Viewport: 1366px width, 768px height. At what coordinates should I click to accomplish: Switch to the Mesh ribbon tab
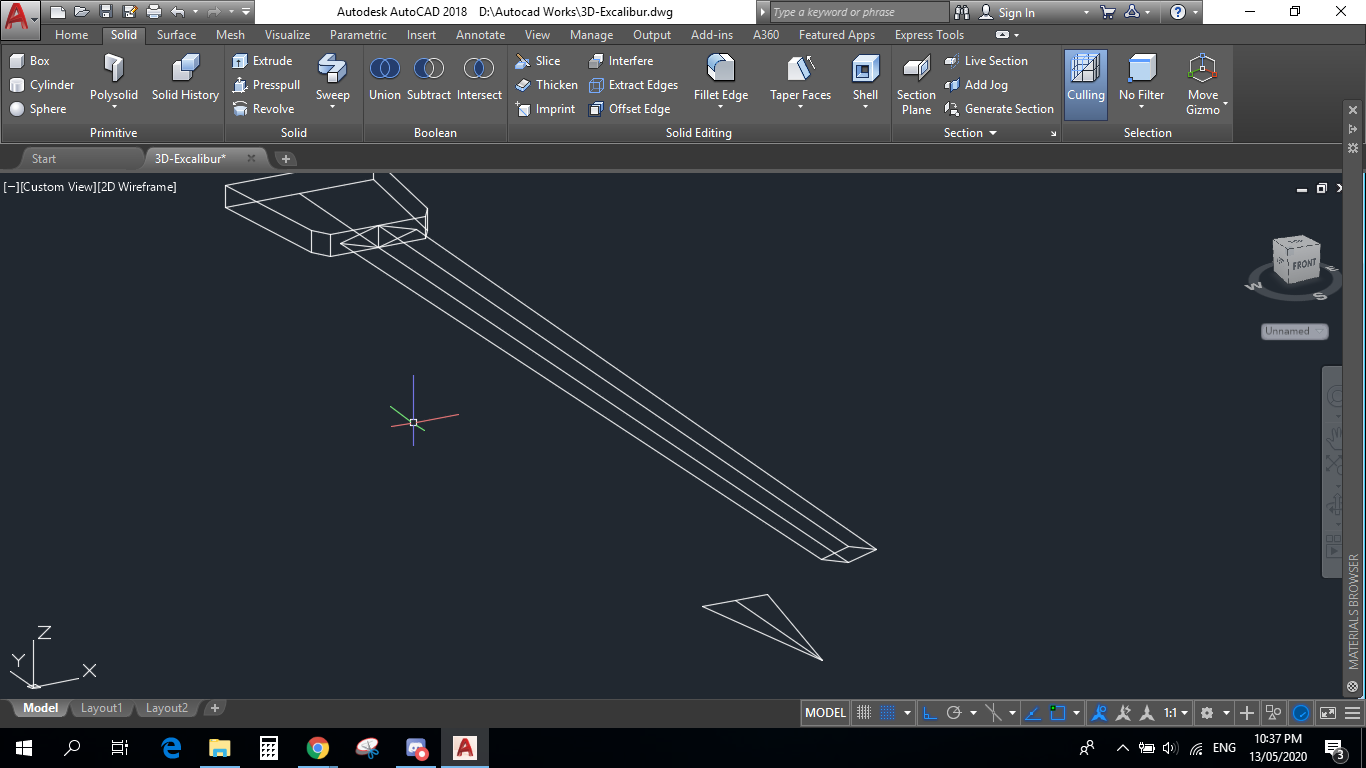point(230,35)
